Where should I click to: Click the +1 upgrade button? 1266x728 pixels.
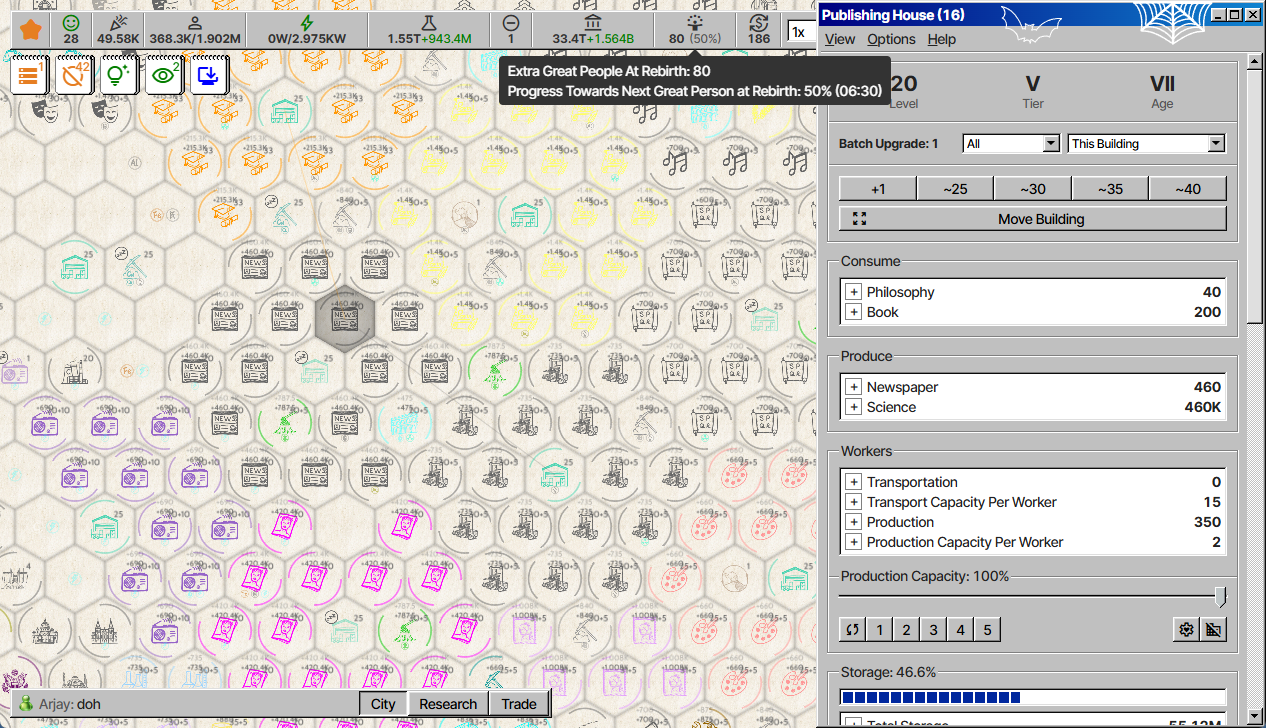pyautogui.click(x=877, y=189)
